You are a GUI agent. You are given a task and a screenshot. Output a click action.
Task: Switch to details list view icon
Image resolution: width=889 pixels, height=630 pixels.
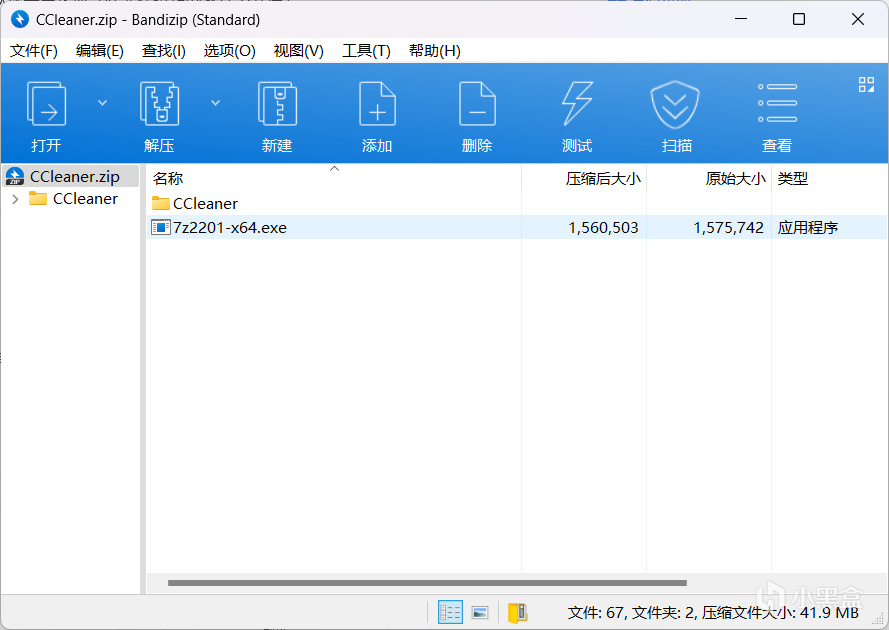450,612
